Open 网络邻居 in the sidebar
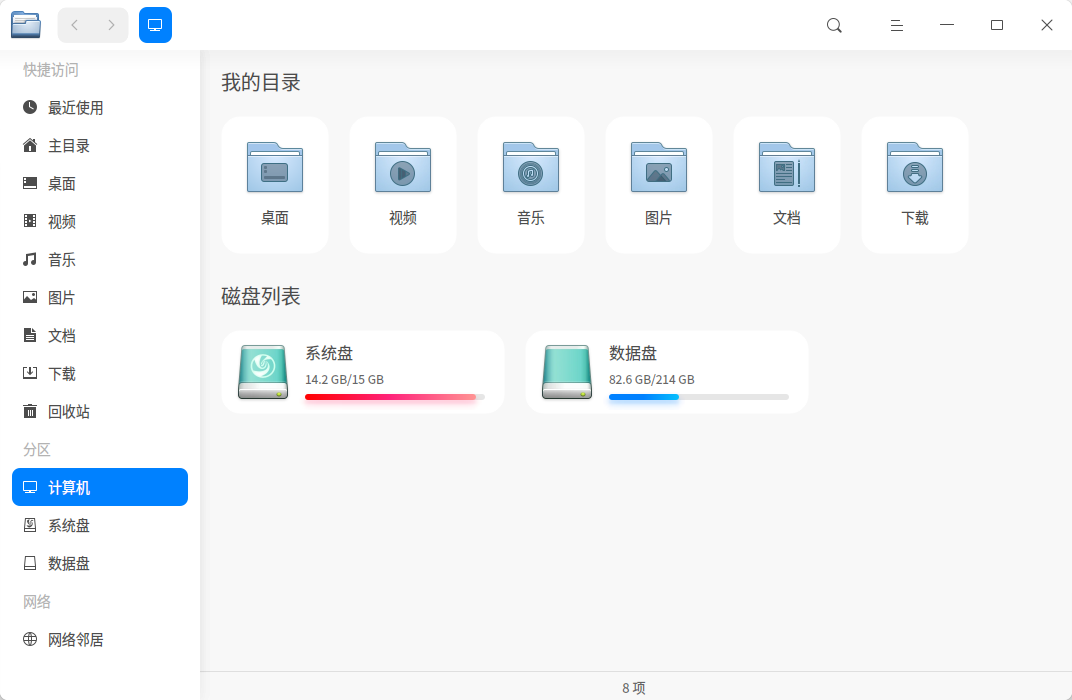The width and height of the screenshot is (1072, 700). pyautogui.click(x=100, y=639)
